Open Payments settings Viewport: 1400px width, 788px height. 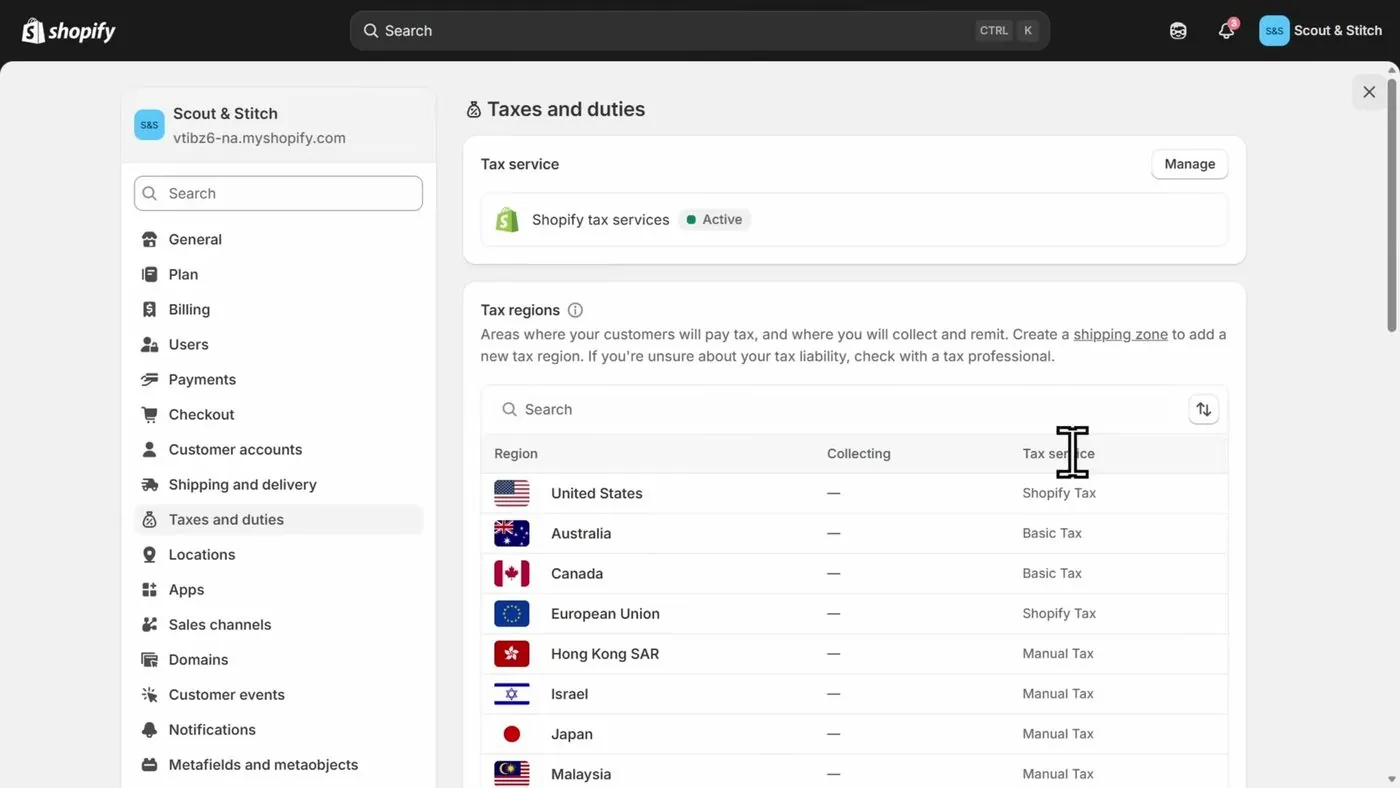tap(278, 379)
